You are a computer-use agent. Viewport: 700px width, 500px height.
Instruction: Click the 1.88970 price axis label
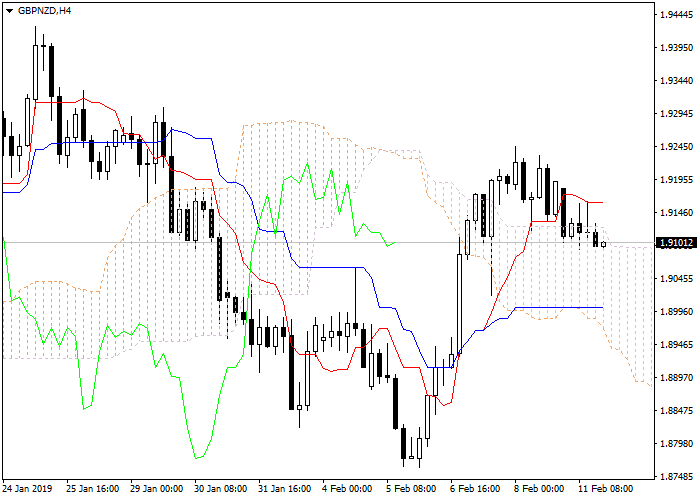click(677, 378)
